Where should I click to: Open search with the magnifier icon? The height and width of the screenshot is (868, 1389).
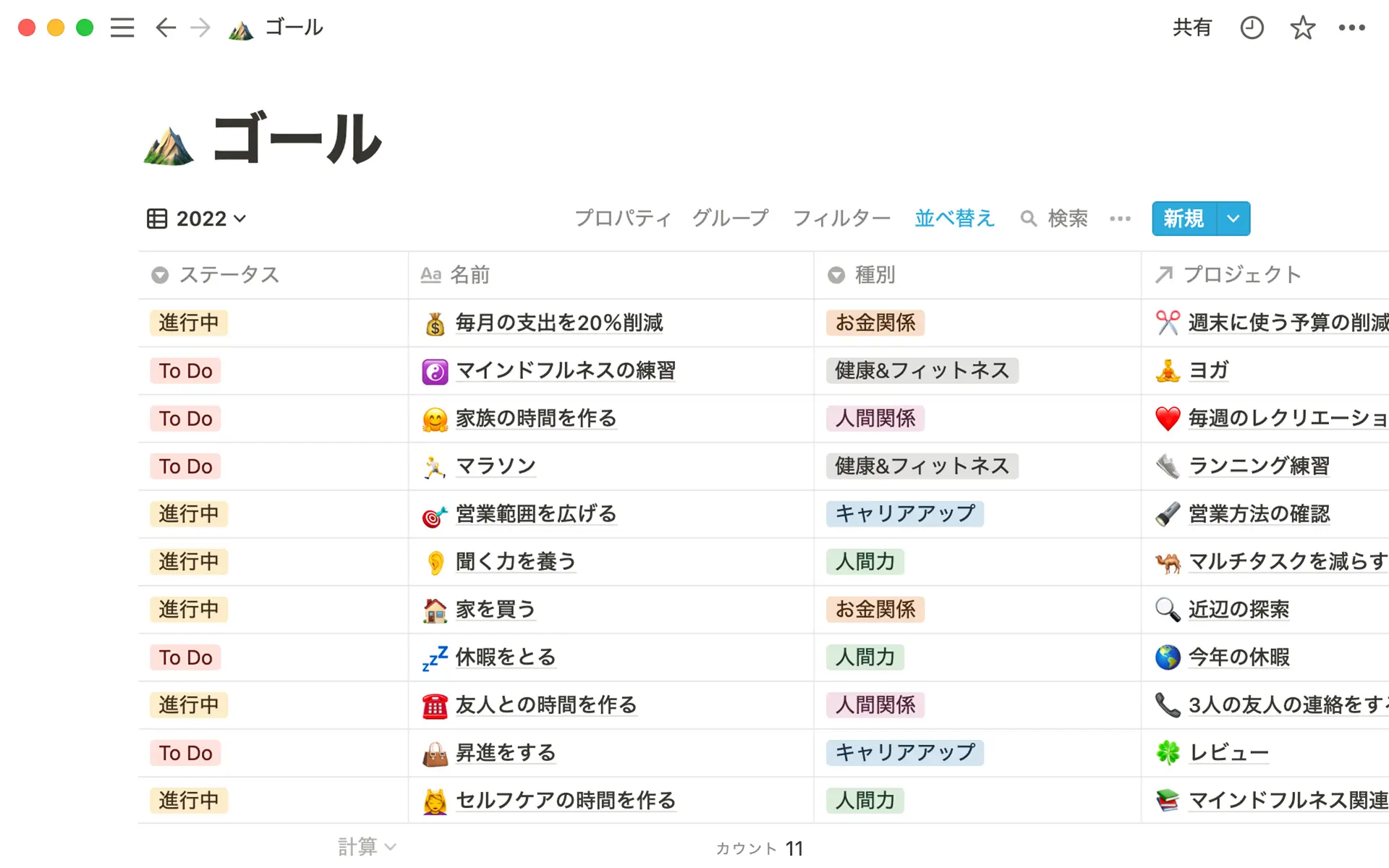[x=1029, y=218]
